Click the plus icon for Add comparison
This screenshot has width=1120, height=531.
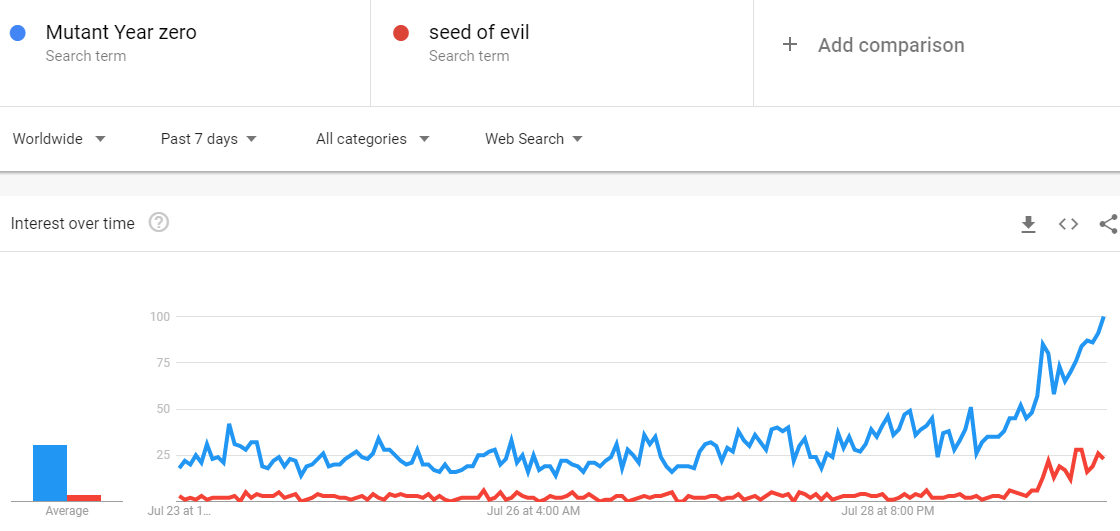click(x=789, y=44)
